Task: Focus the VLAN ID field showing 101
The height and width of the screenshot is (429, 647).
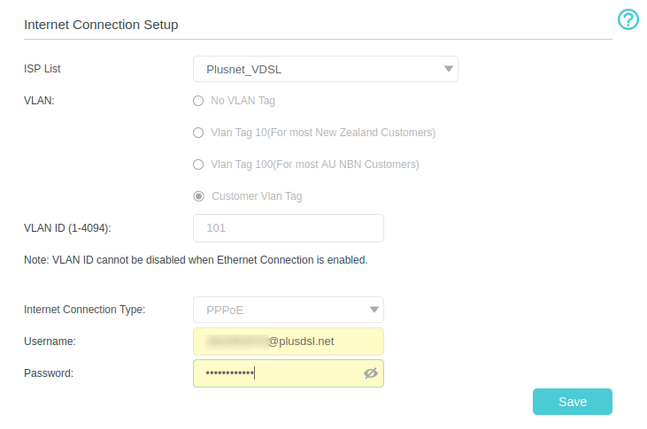Action: [288, 228]
